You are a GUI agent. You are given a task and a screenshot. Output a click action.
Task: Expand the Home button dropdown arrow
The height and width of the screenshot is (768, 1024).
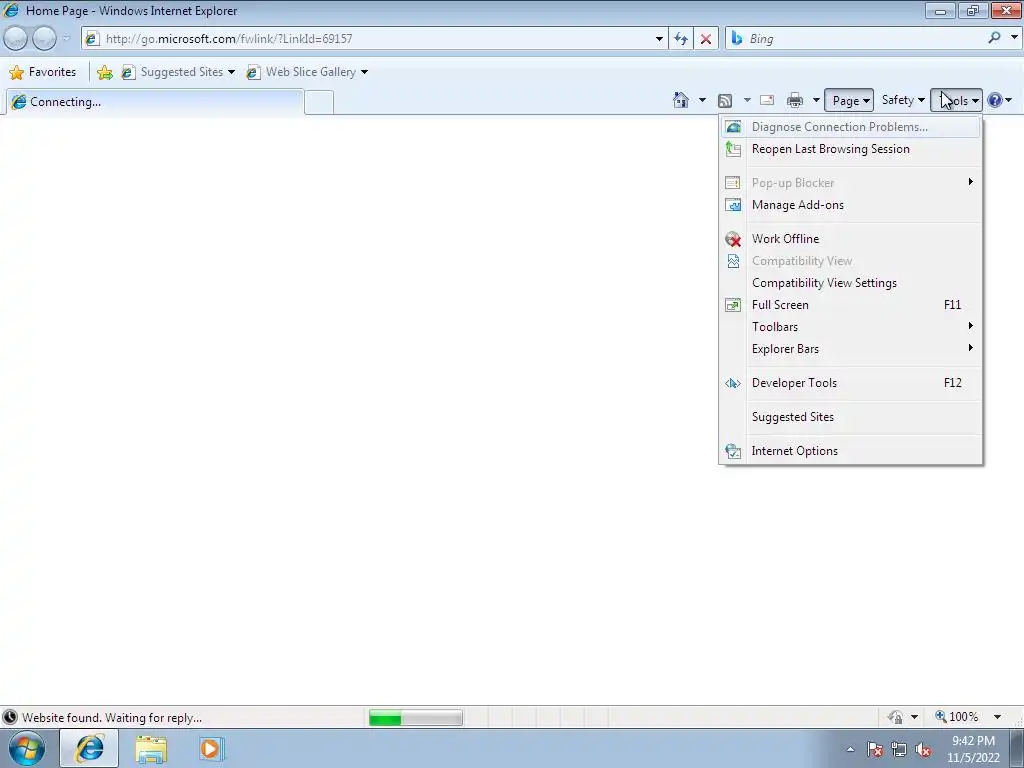click(x=702, y=101)
